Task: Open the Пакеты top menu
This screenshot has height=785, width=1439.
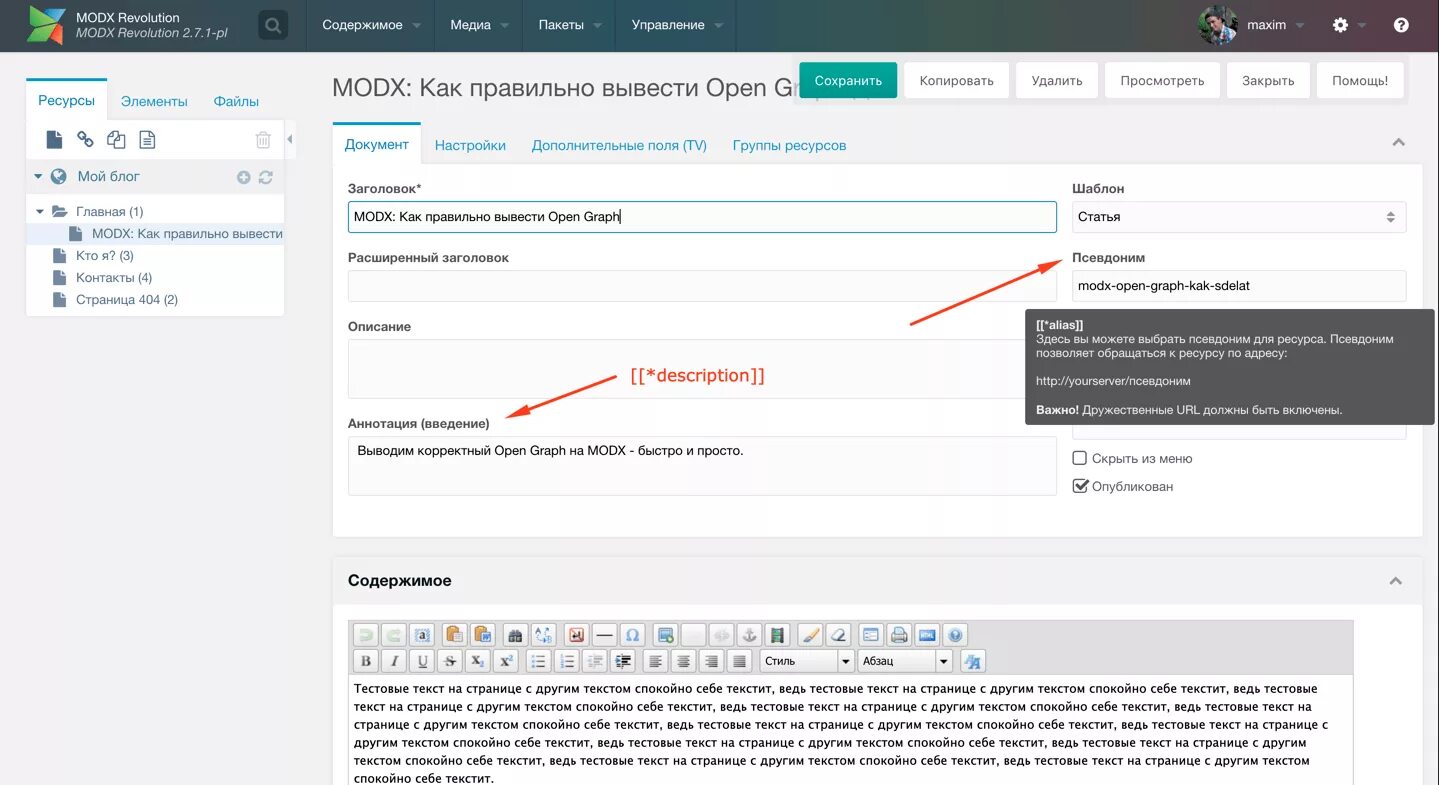Action: [570, 25]
